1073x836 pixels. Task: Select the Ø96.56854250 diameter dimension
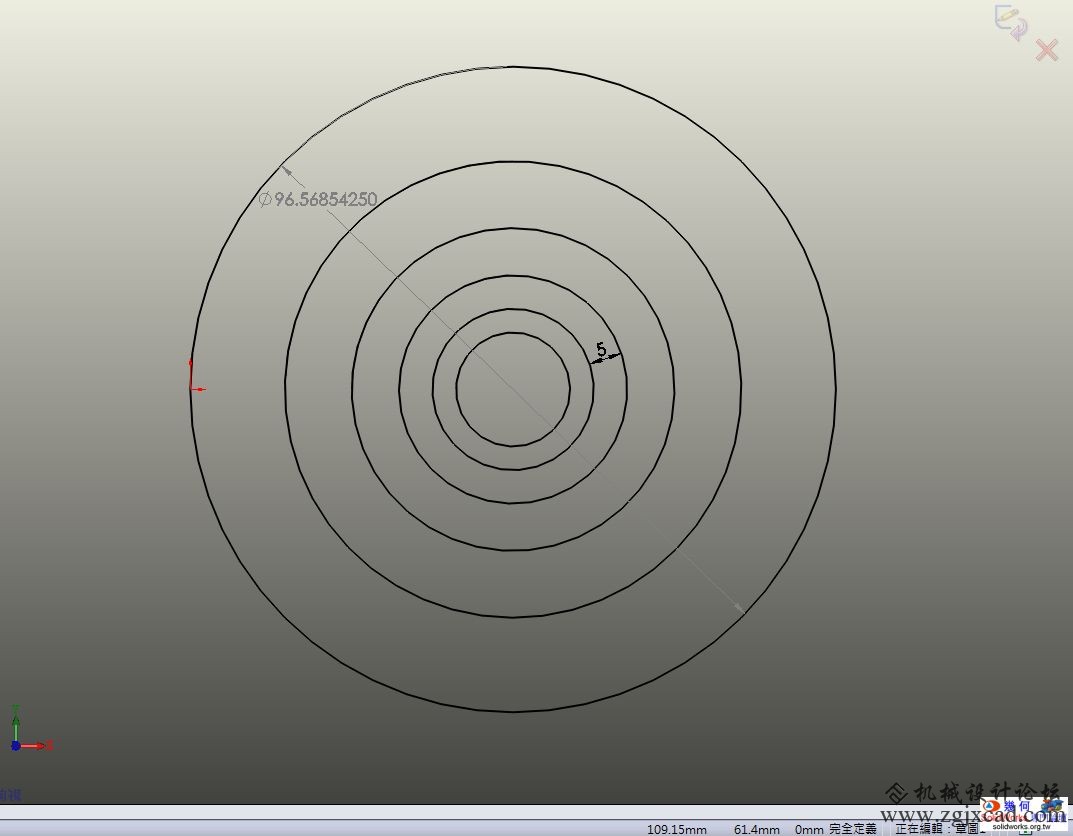[x=318, y=199]
